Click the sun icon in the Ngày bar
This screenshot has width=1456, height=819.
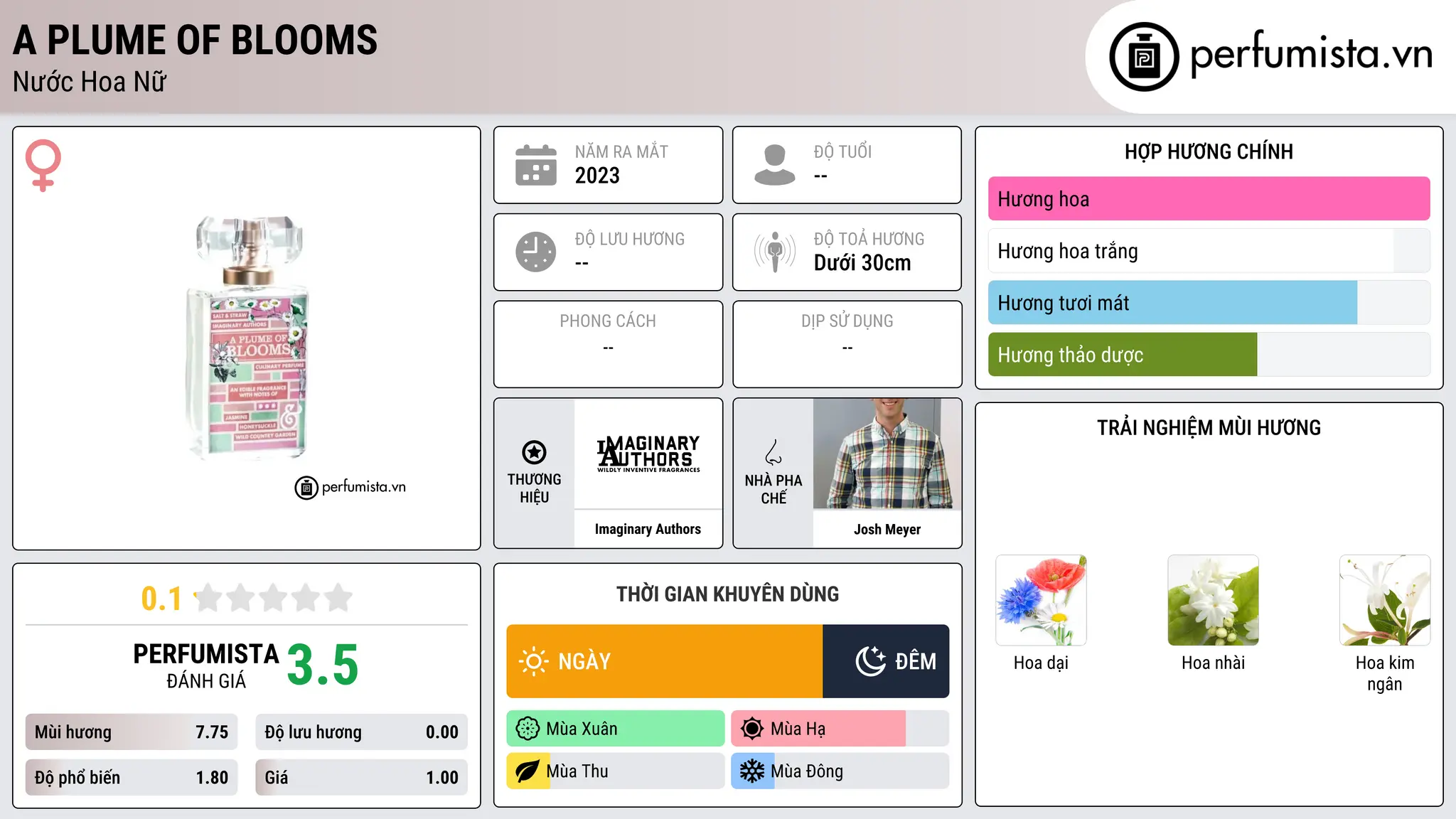534,661
